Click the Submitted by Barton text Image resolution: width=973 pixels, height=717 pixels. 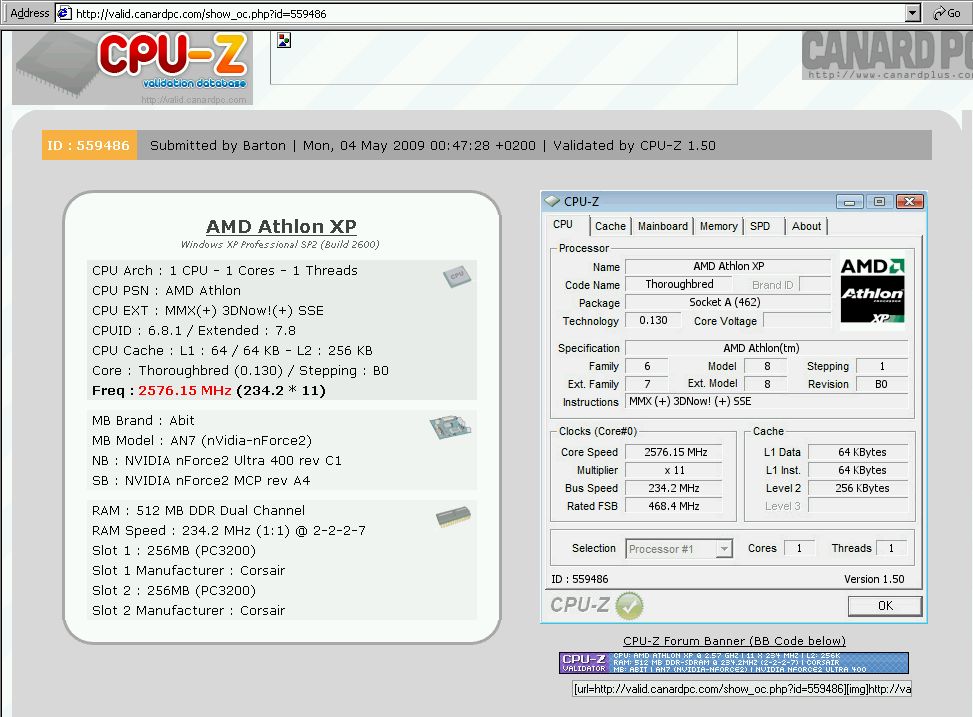218,146
